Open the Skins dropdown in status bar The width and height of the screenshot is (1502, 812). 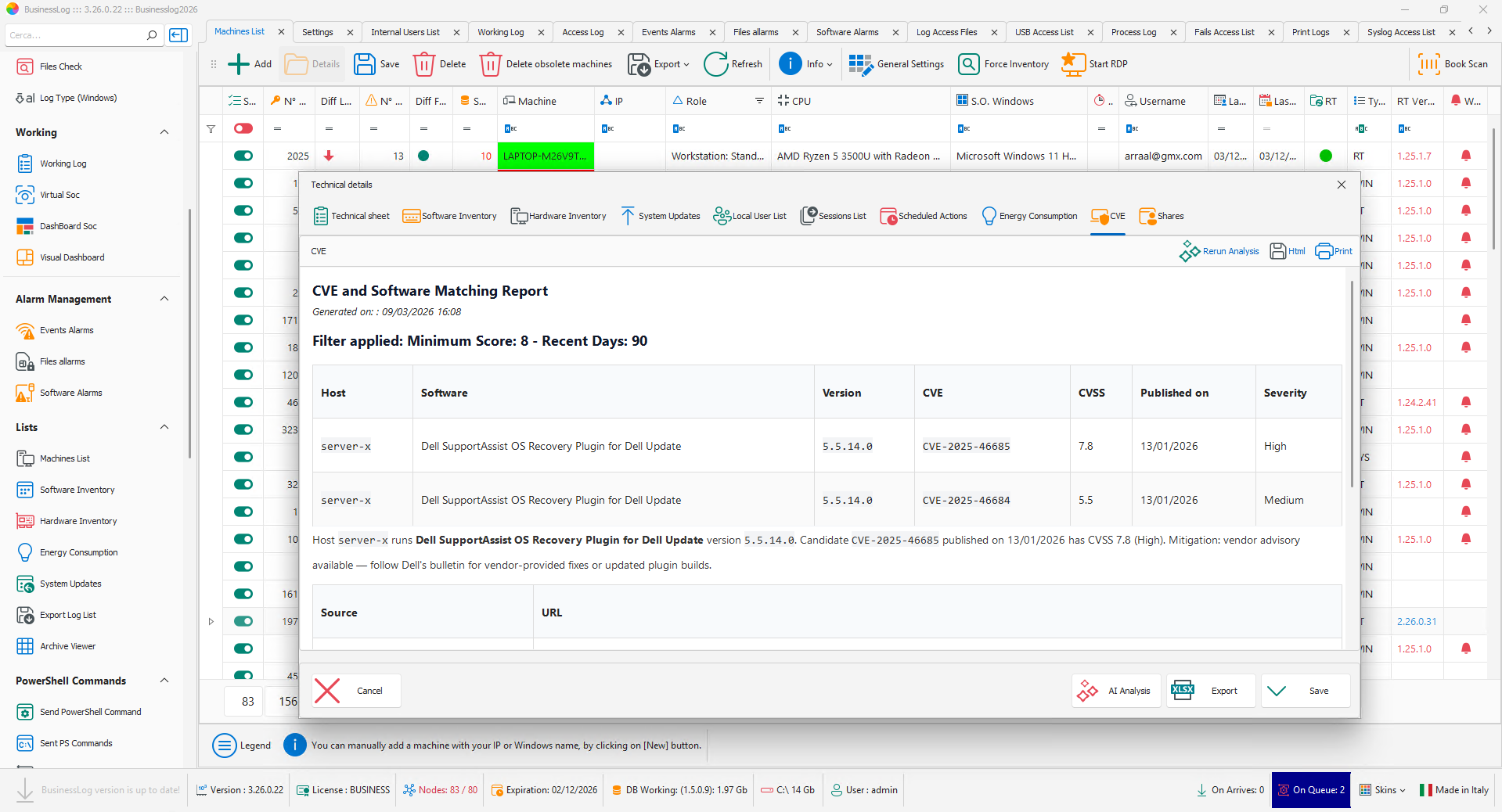1382,790
